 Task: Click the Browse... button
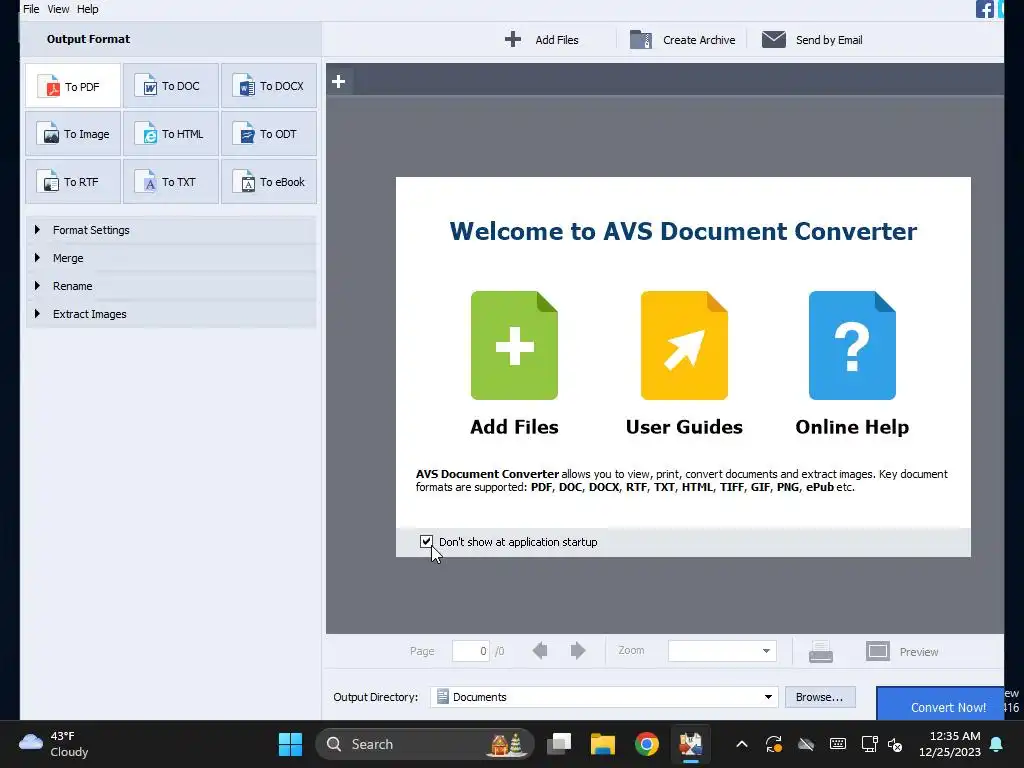pos(820,697)
